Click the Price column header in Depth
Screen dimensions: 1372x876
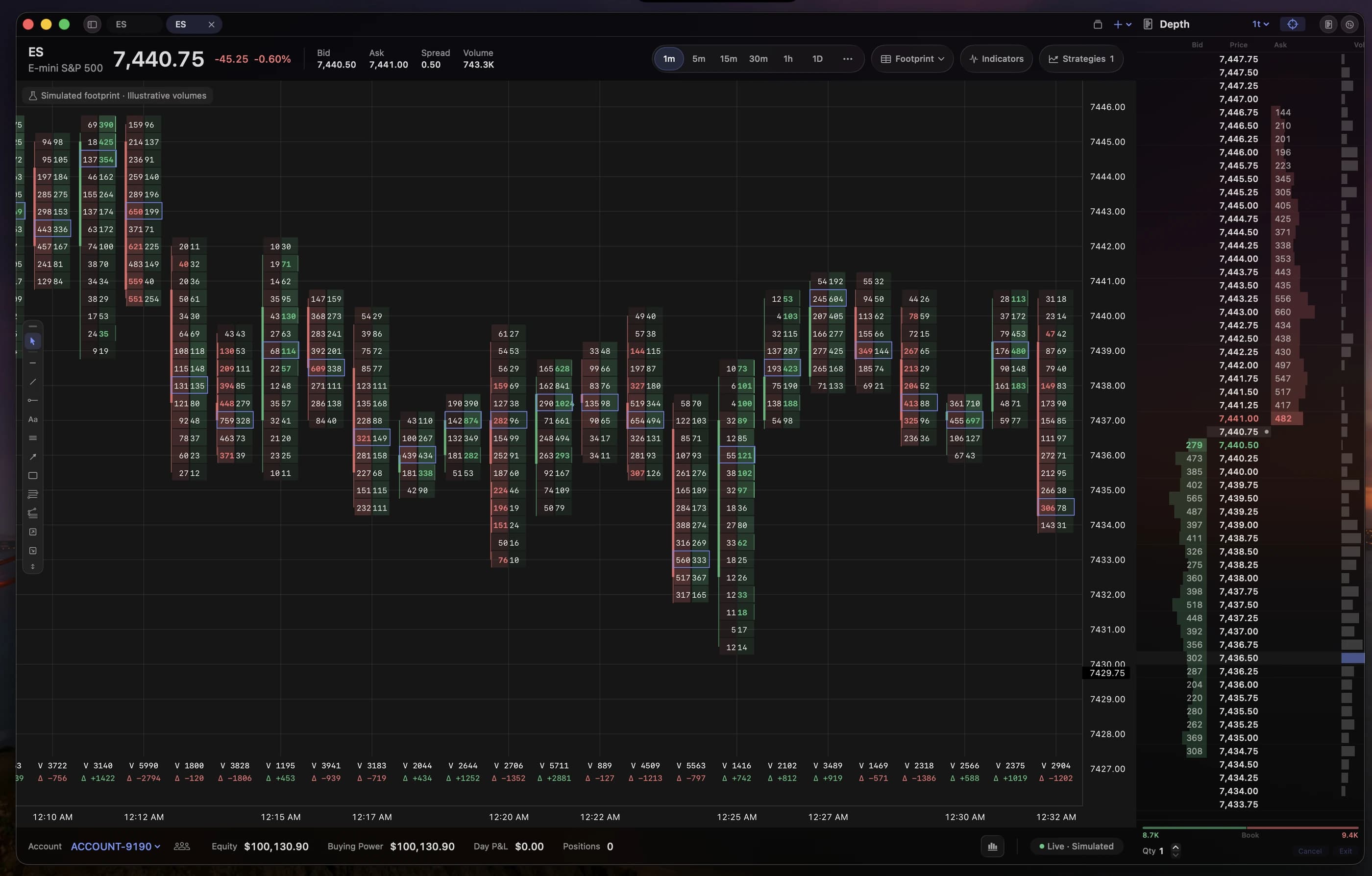1238,45
